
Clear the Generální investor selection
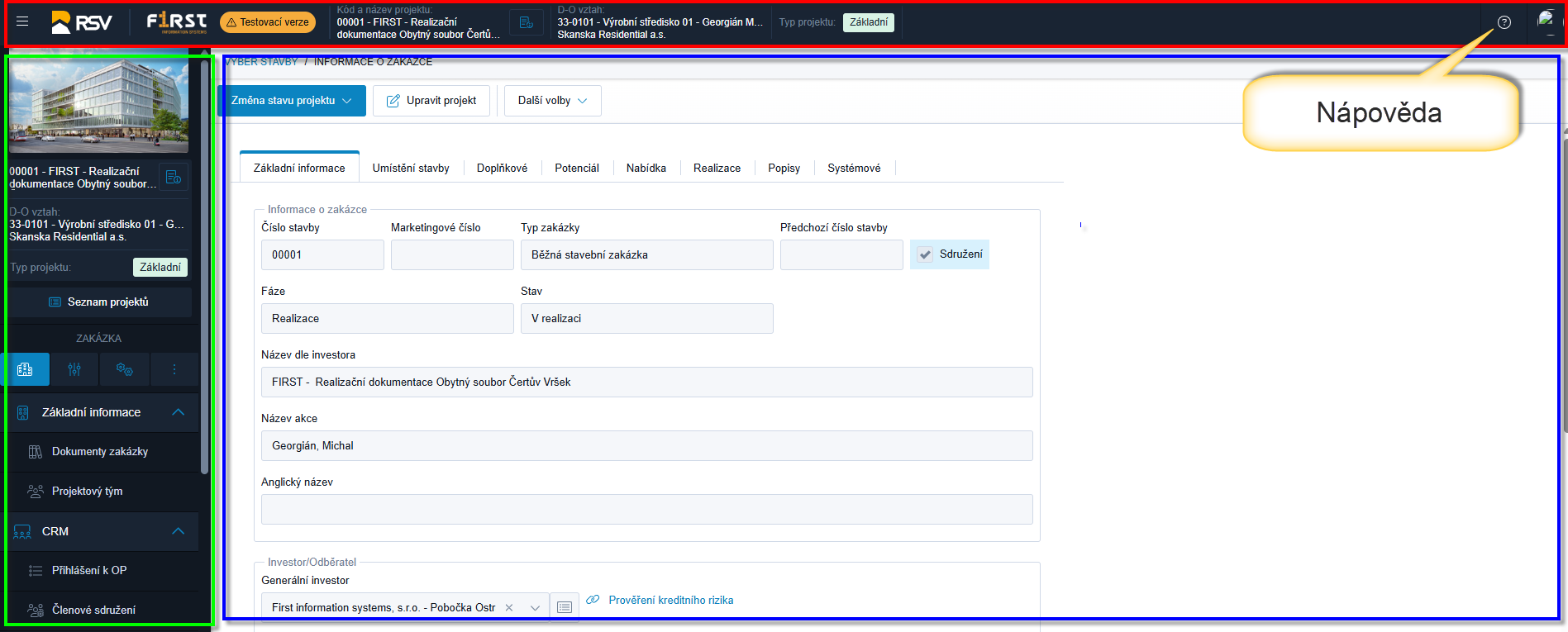tap(509, 607)
